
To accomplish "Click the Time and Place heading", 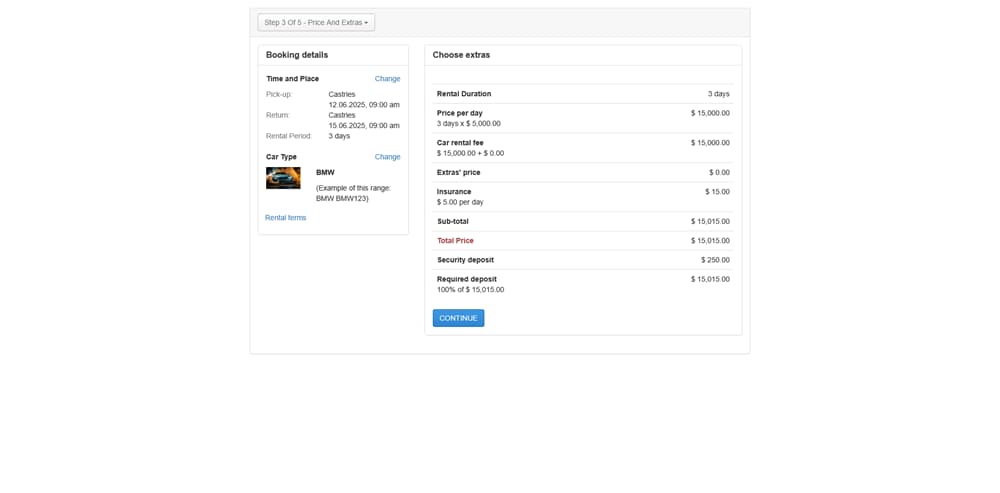I will tap(292, 78).
